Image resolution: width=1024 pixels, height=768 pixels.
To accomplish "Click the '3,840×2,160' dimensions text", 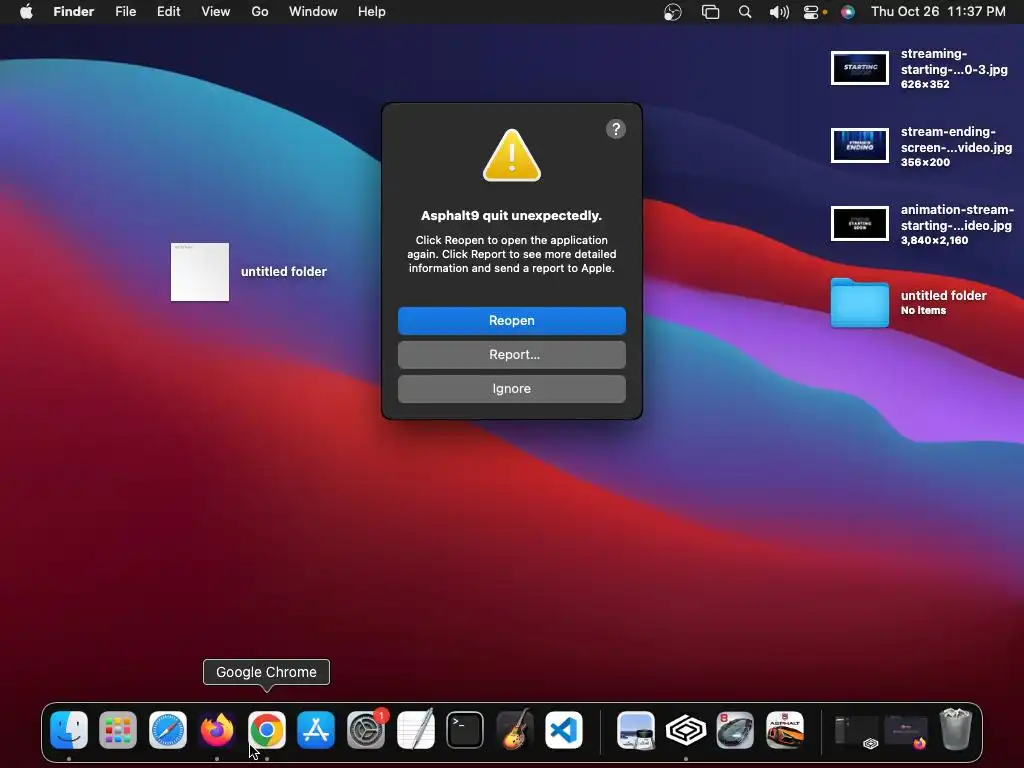I will pos(934,240).
